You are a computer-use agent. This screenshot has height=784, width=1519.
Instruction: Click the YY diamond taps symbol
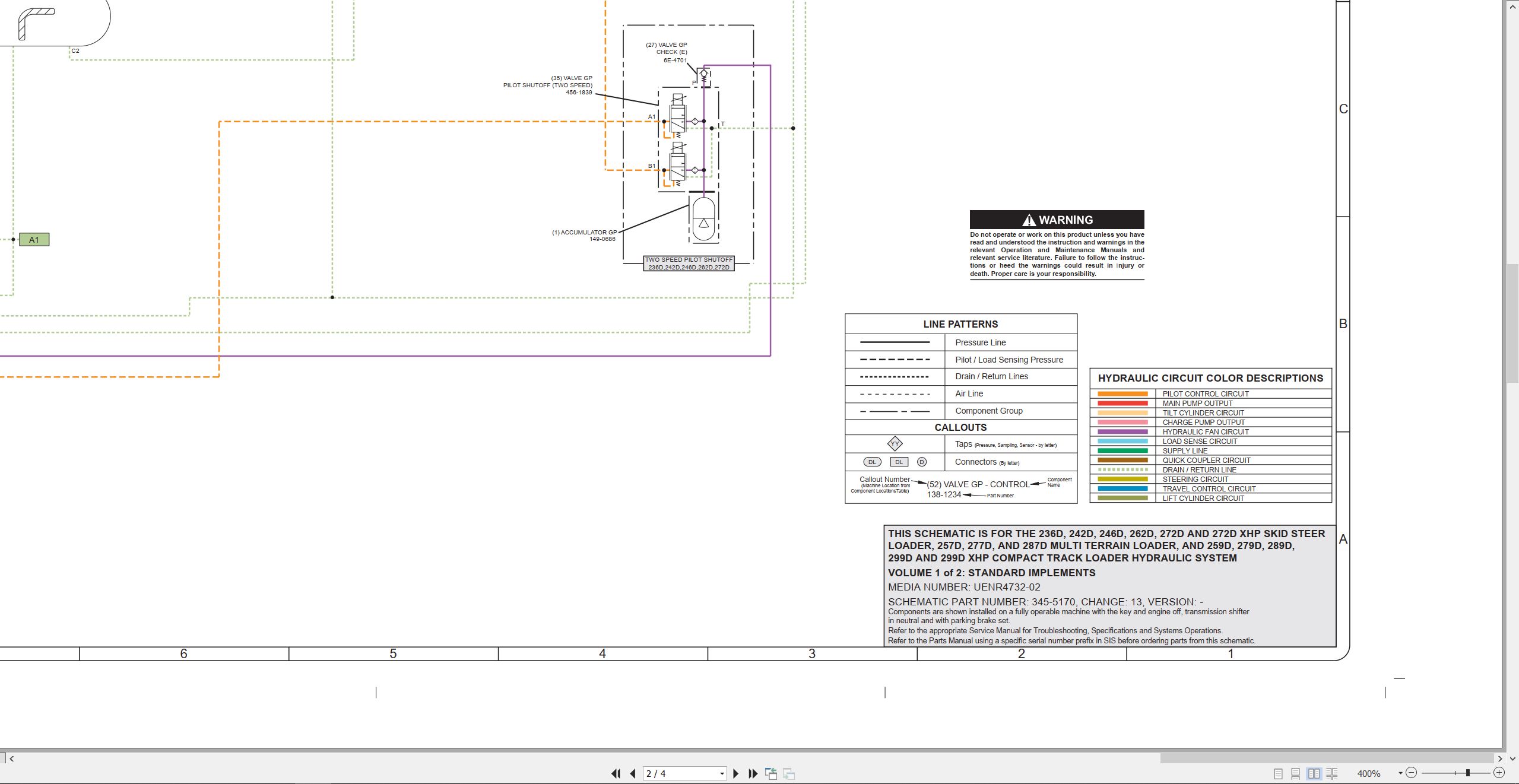pos(895,443)
